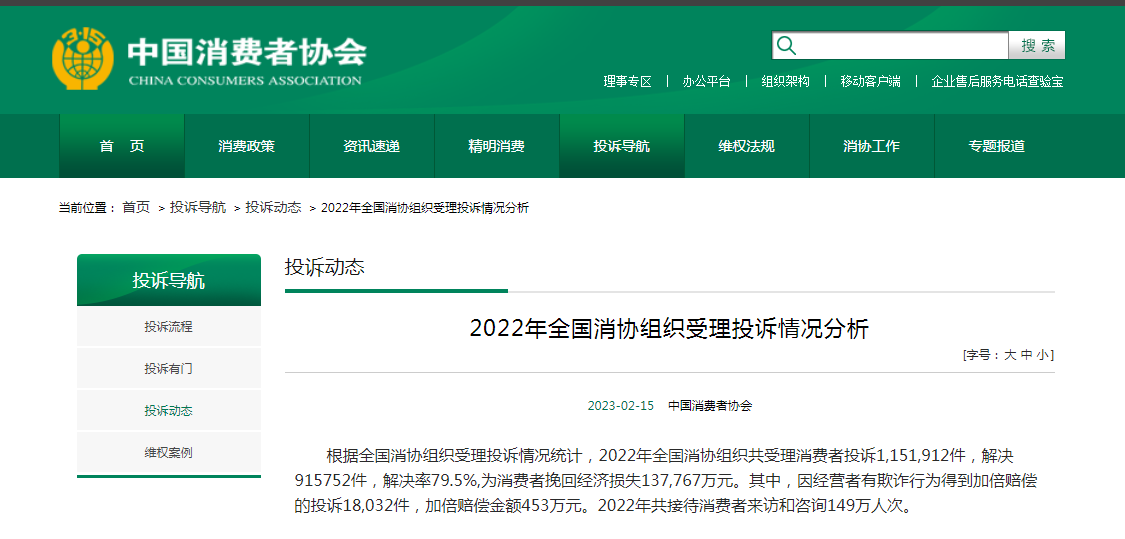Viewport: 1125px width, 539px height.
Task: Click the breadcrumb article title 2022年全国消协组织受理投诉情况分析
Action: [x=425, y=207]
